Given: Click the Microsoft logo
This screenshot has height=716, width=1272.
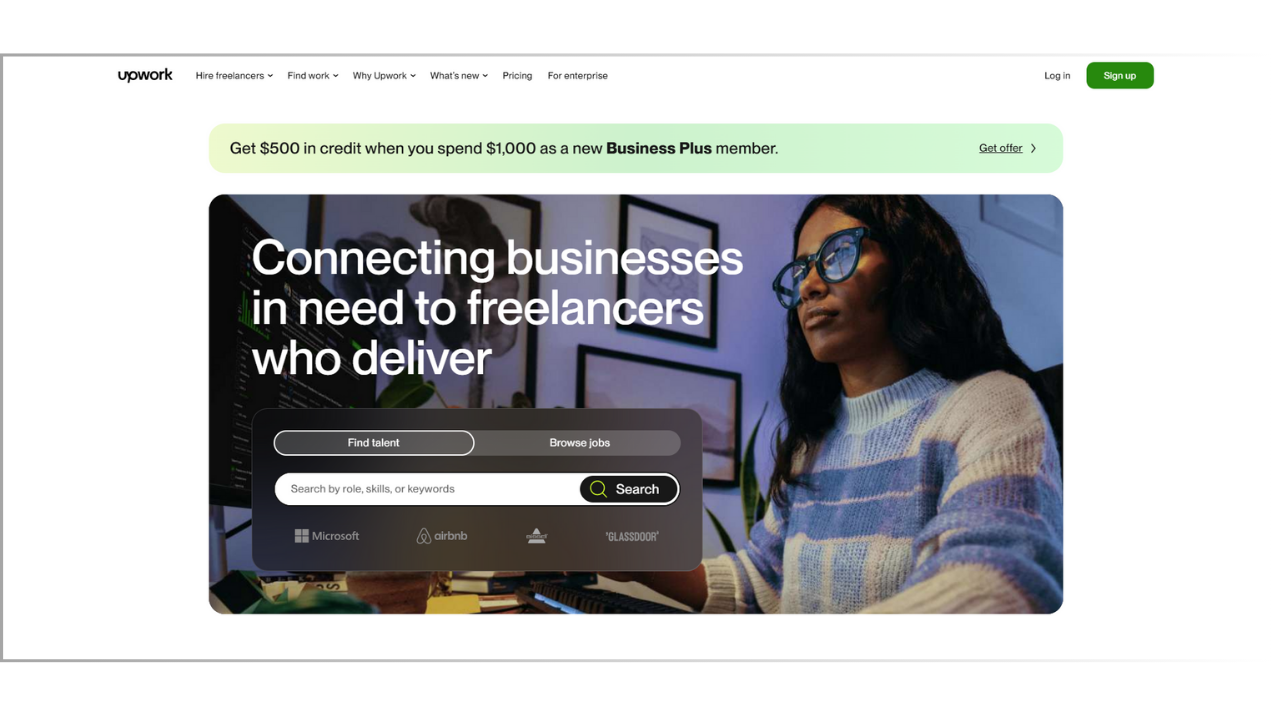Looking at the screenshot, I should pyautogui.click(x=327, y=536).
